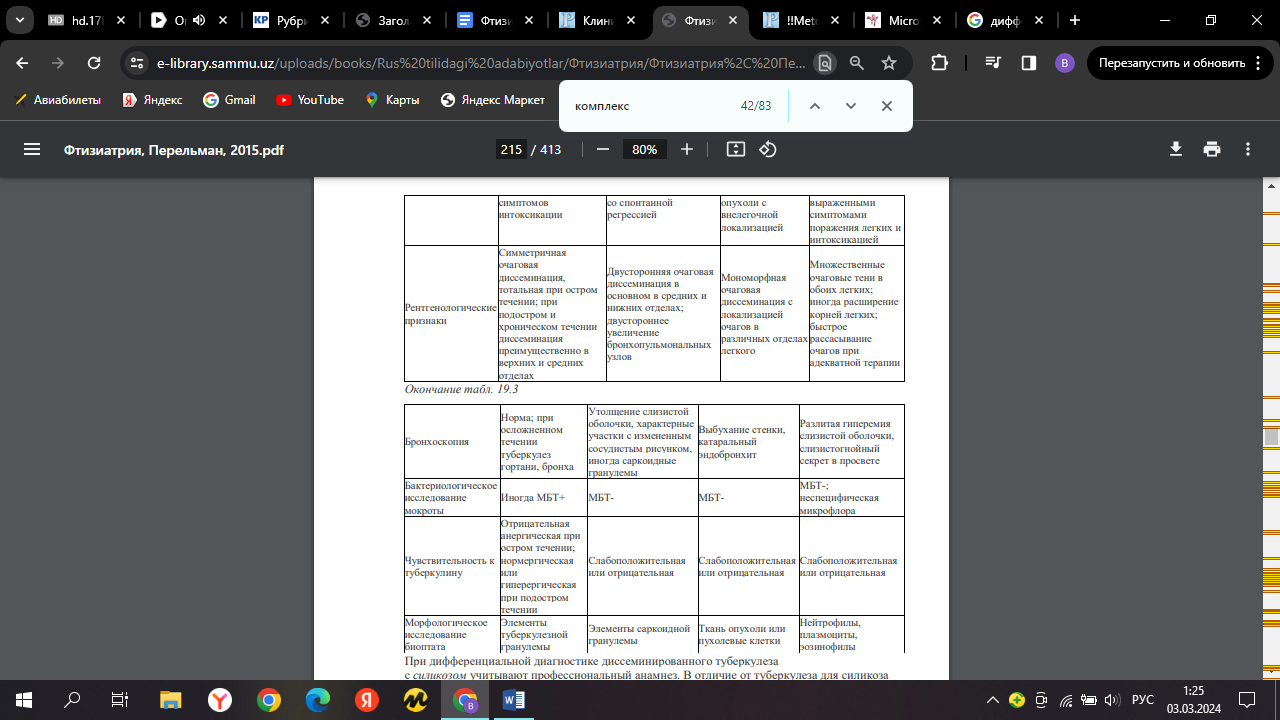The height and width of the screenshot is (720, 1280).
Task: Click the Окончание табл. 19.3 caption
Action: point(461,389)
